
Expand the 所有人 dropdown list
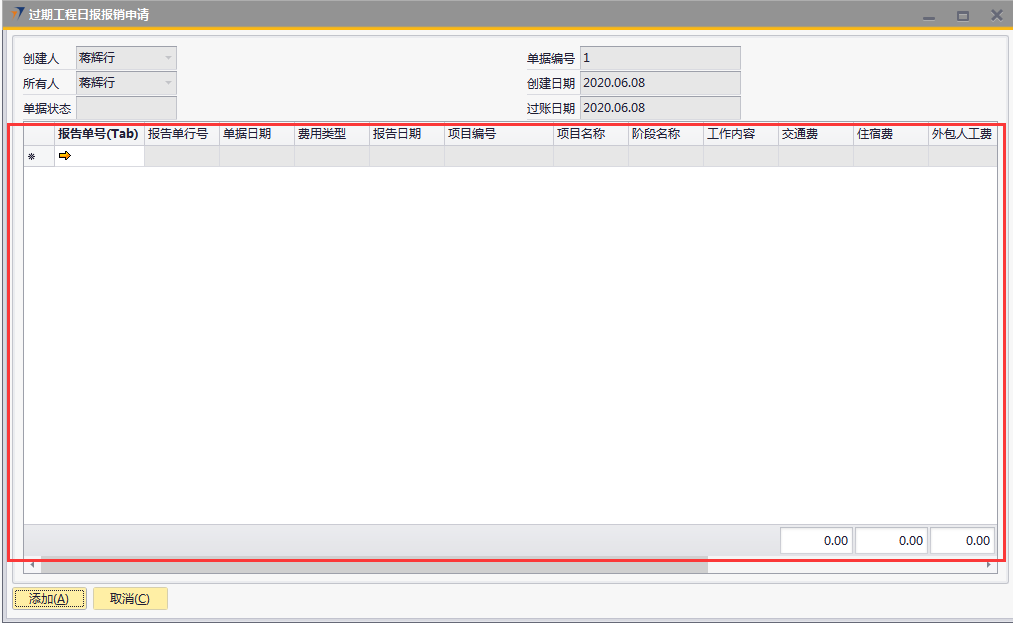pyautogui.click(x=168, y=83)
